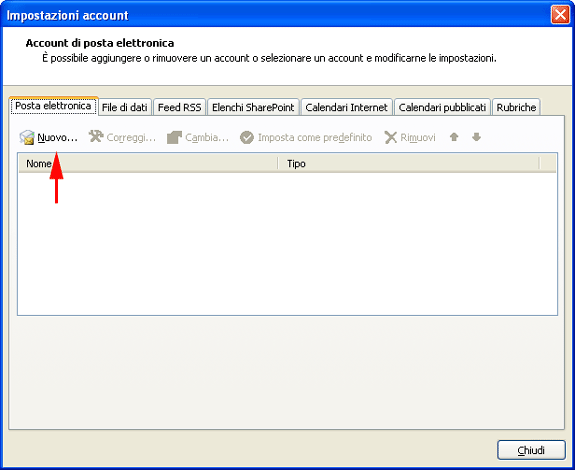The image size is (575, 470).
Task: Switch to the File di dati tab
Action: click(x=125, y=107)
